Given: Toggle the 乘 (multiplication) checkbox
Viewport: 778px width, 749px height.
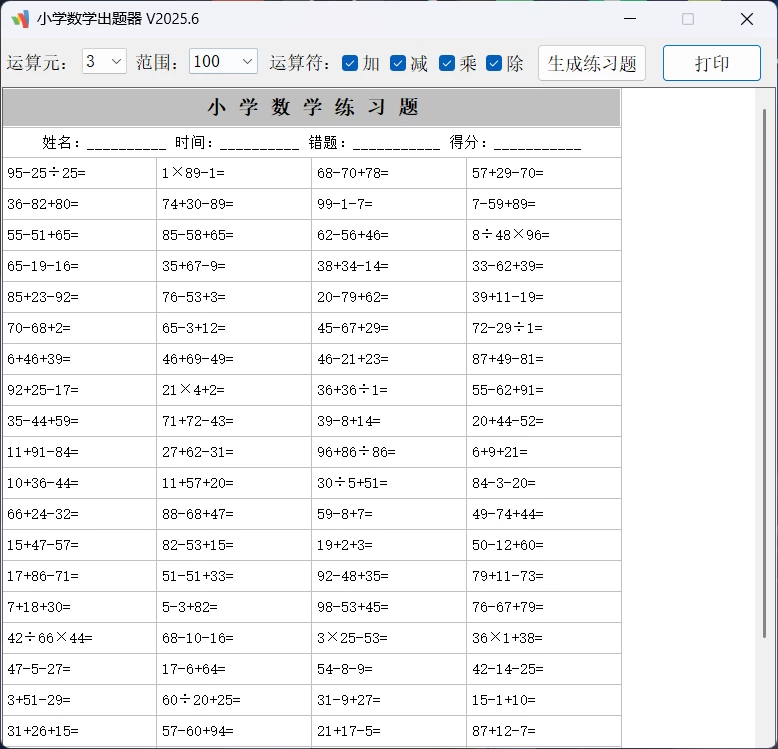Looking at the screenshot, I should click(447, 63).
